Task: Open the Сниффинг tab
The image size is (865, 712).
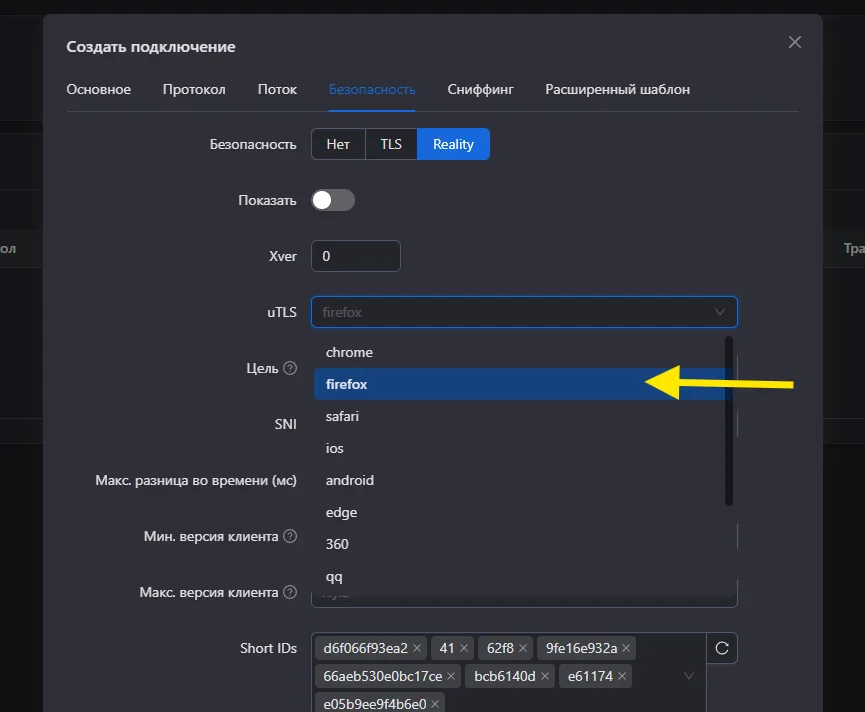Action: pyautogui.click(x=480, y=89)
